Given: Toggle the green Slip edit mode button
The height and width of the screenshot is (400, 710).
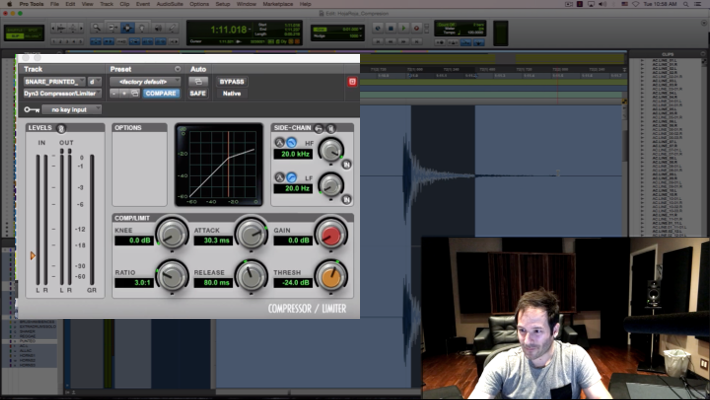Looking at the screenshot, I should pos(14,36).
